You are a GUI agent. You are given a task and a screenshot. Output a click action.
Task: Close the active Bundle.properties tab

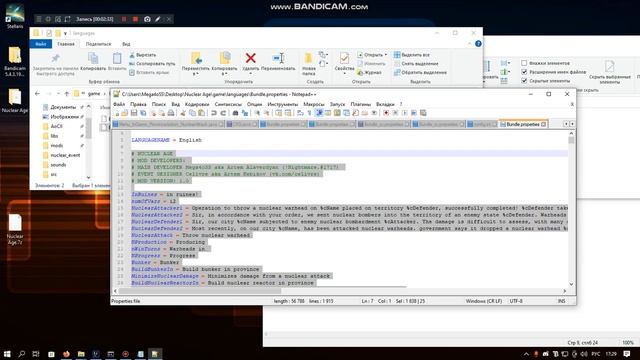[543, 124]
